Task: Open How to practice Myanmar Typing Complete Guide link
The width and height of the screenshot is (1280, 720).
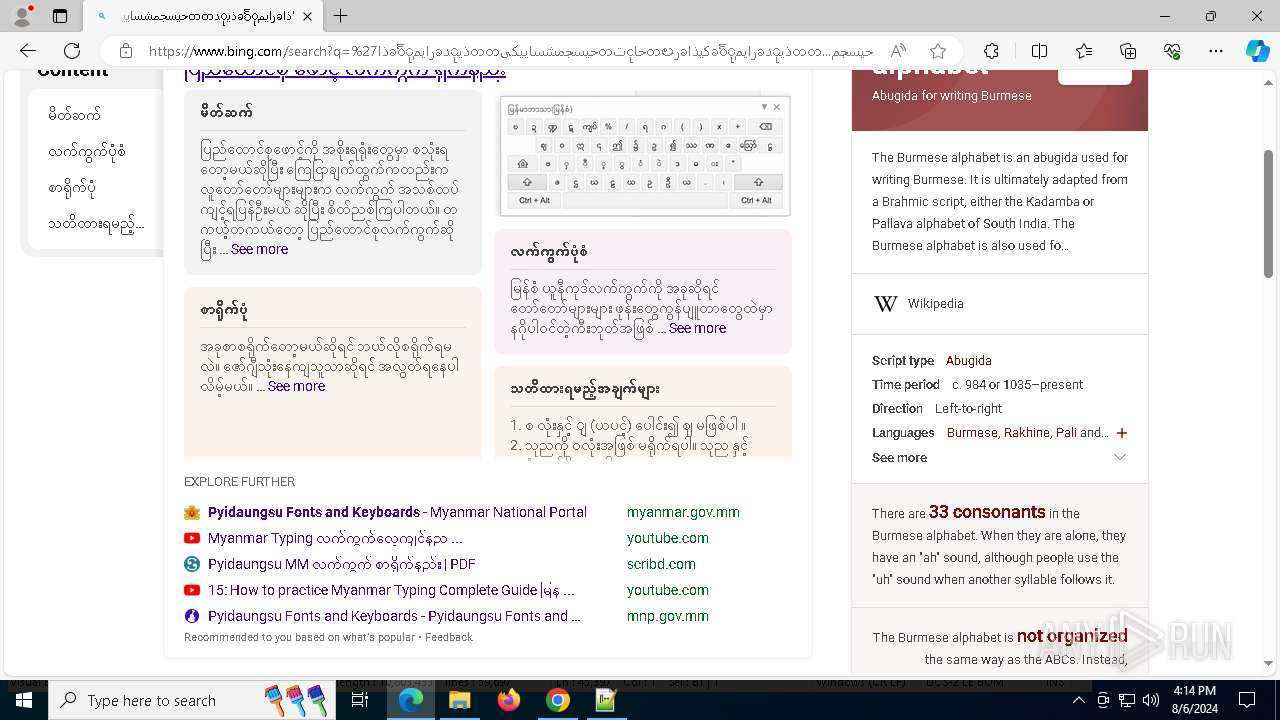Action: coord(391,590)
